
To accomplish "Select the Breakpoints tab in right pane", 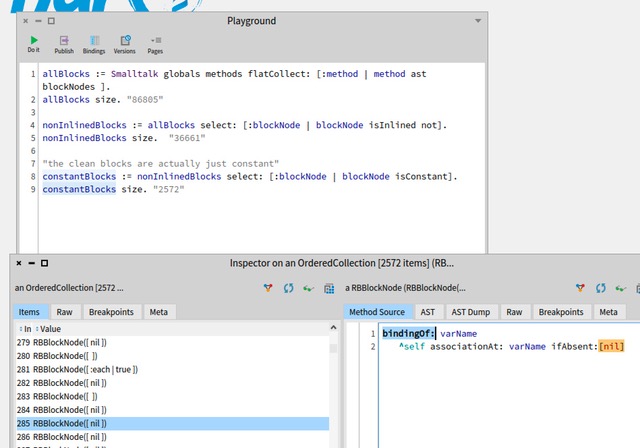I will [x=560, y=312].
